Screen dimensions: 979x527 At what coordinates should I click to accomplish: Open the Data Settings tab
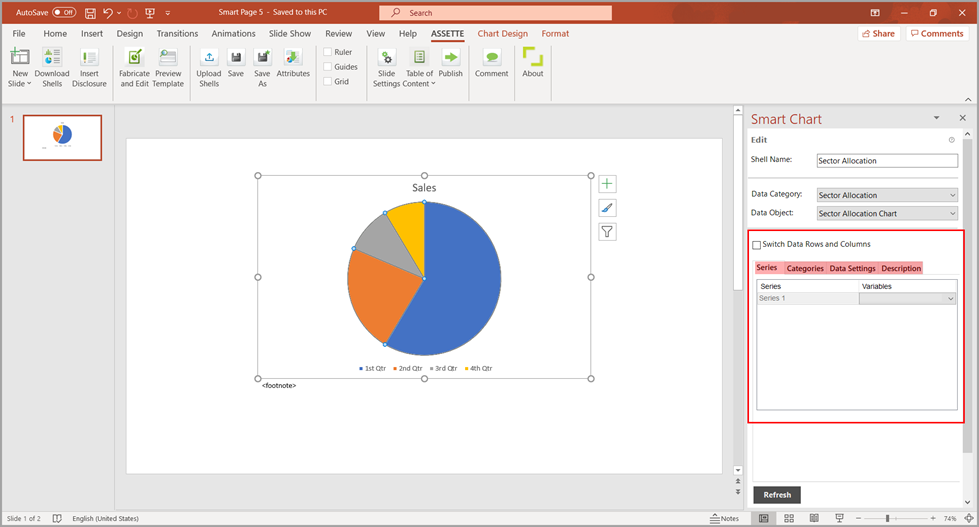852,268
